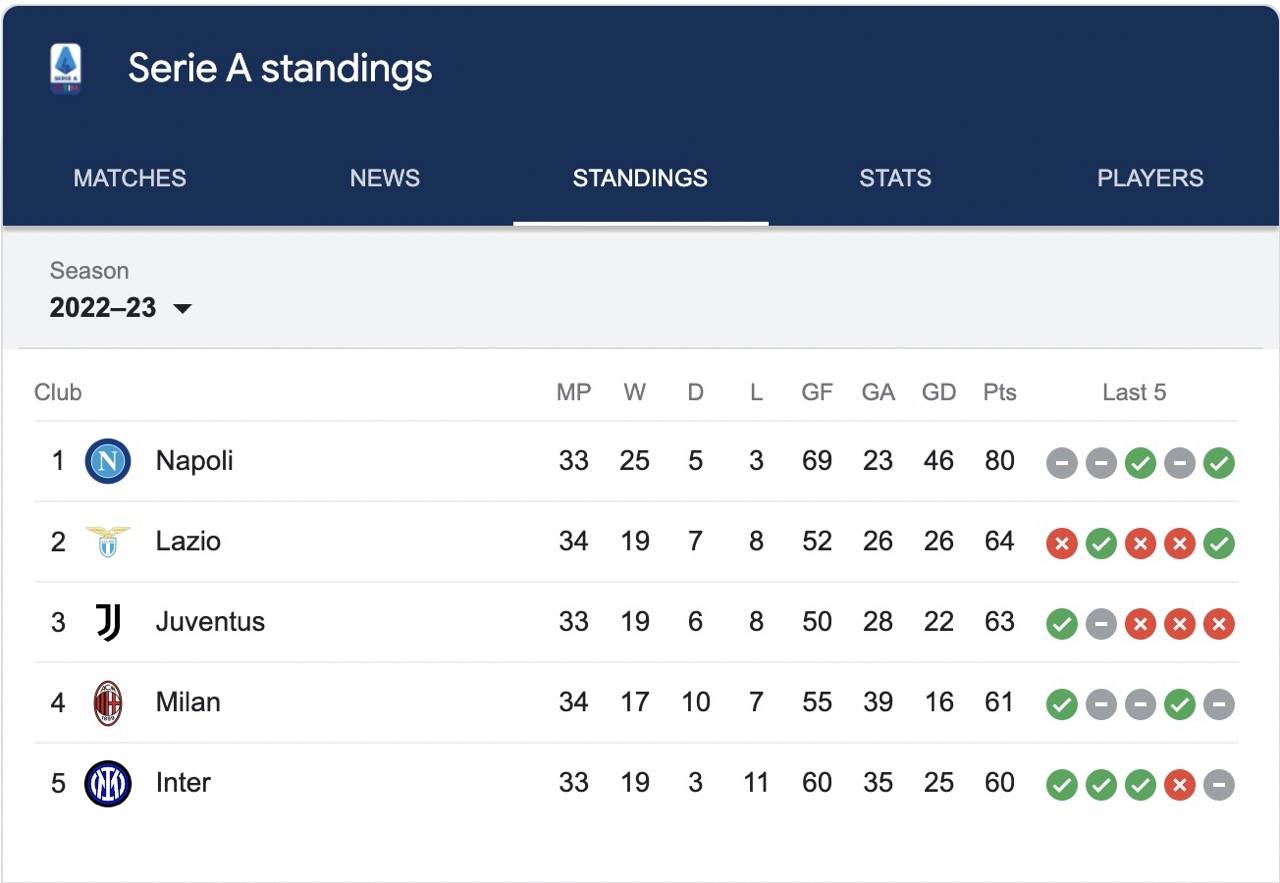Click Napoli's most recent win checkmark icon
Screen dimensions: 1280x883
tap(1219, 463)
